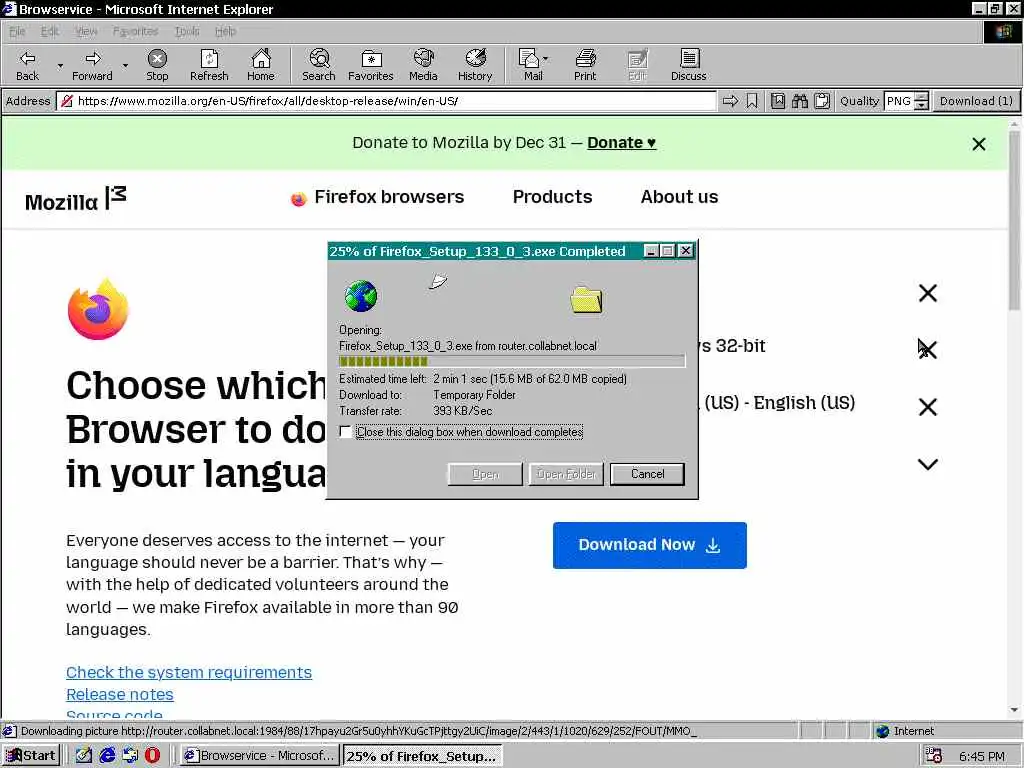1024x768 pixels.
Task: Click the Mozilla logo on the page
Action: coord(76,199)
